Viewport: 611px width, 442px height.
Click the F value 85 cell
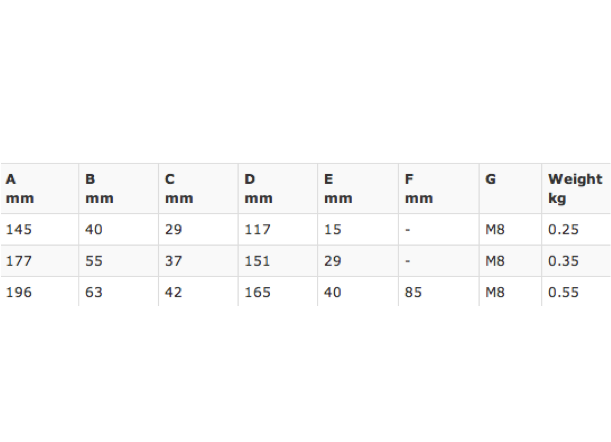click(439, 292)
